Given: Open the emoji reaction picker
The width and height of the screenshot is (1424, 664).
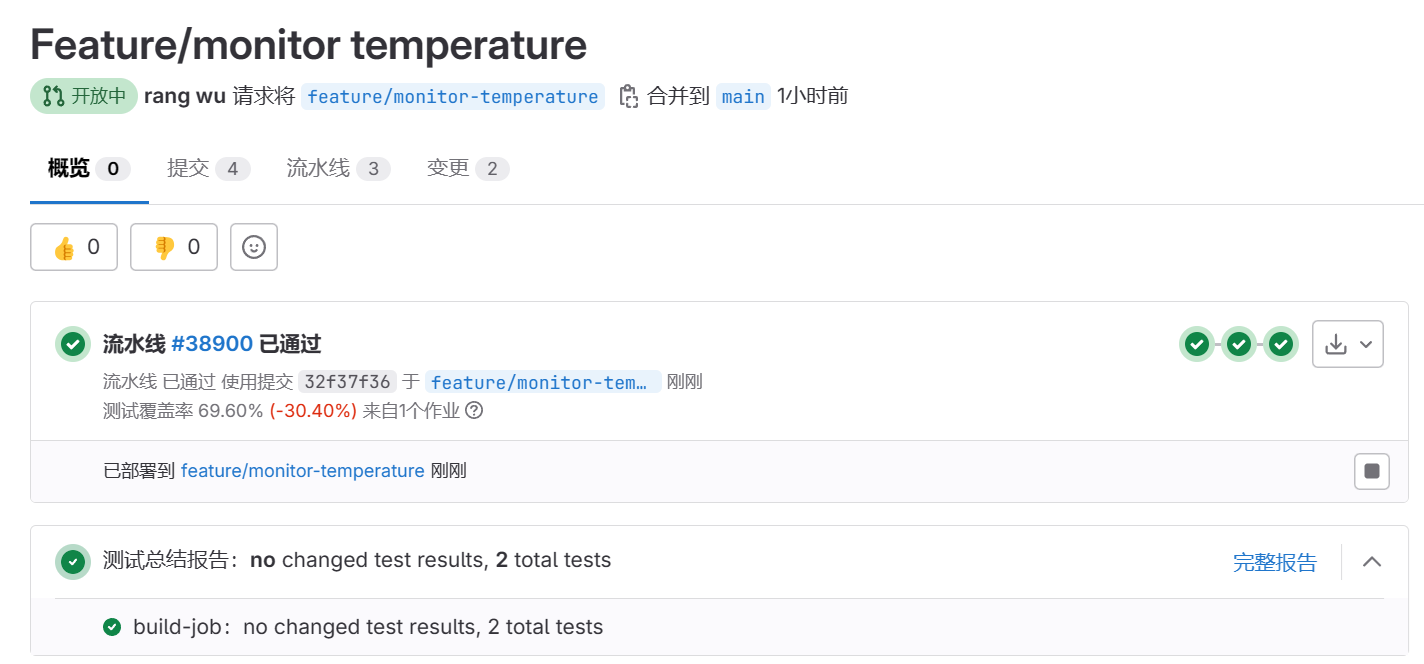Looking at the screenshot, I should tap(253, 246).
